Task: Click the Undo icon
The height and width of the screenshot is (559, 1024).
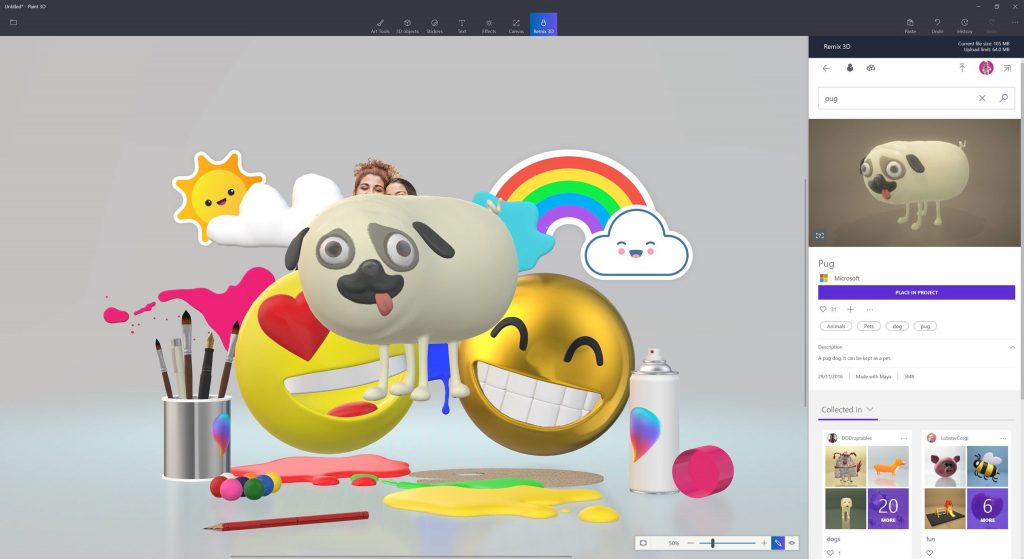Action: coord(937,22)
